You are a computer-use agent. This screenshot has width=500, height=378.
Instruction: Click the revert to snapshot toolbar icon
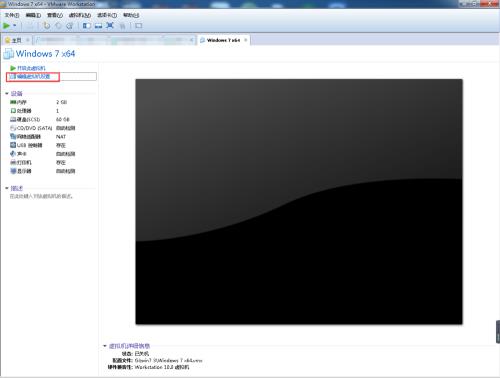[x=58, y=26]
